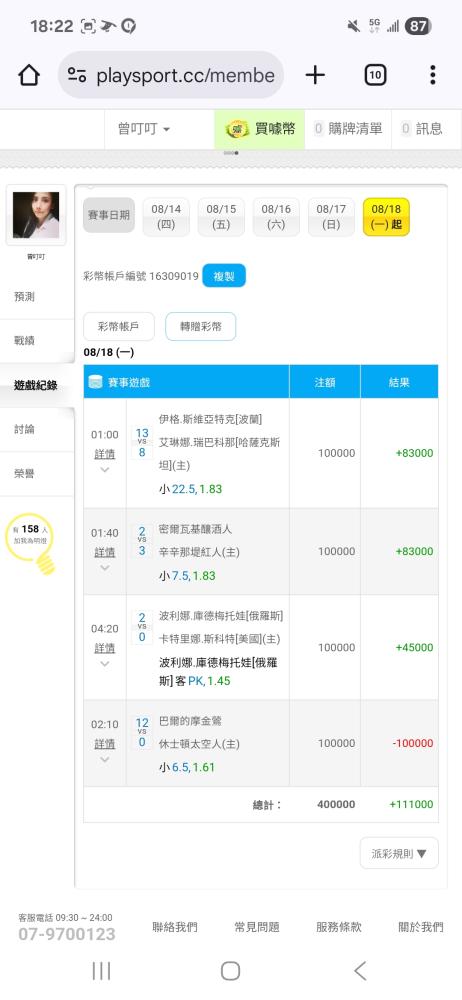Tap the profile photo thumbnail
The width and height of the screenshot is (462, 1000).
[36, 215]
